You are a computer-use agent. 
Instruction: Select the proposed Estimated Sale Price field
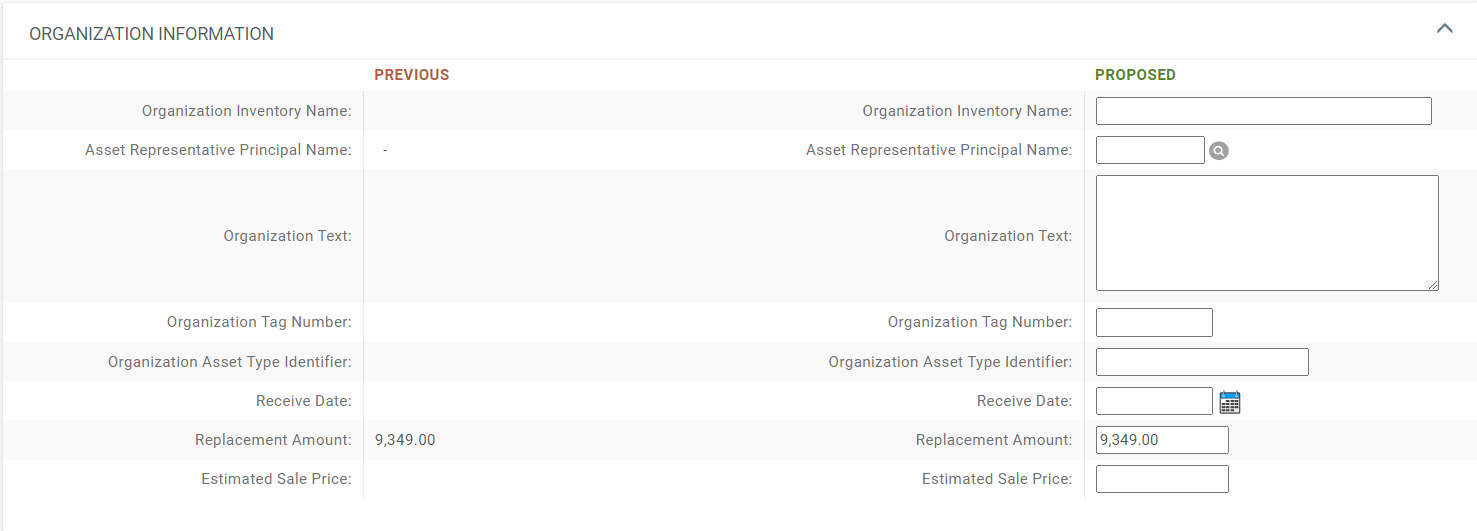(x=1162, y=479)
